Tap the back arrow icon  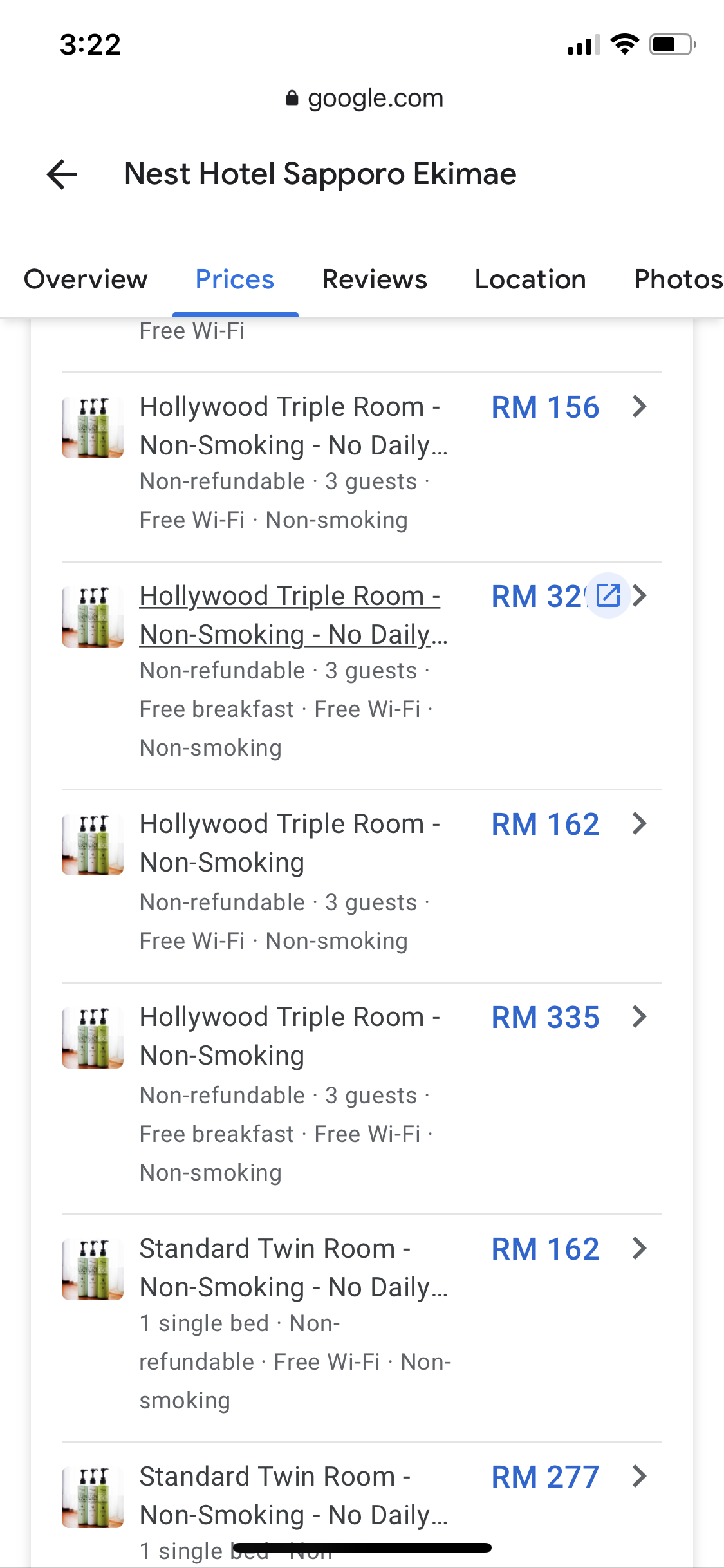(x=62, y=174)
